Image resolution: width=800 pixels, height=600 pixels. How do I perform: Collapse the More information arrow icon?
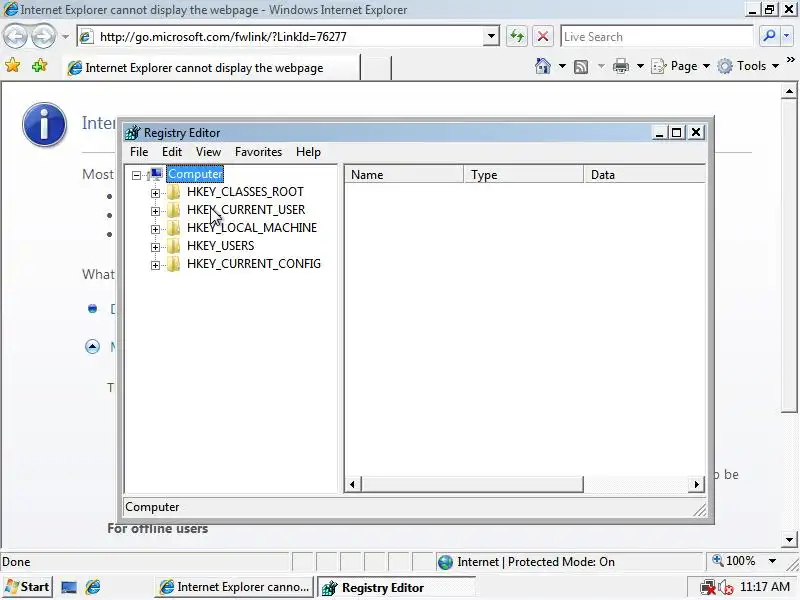92,347
